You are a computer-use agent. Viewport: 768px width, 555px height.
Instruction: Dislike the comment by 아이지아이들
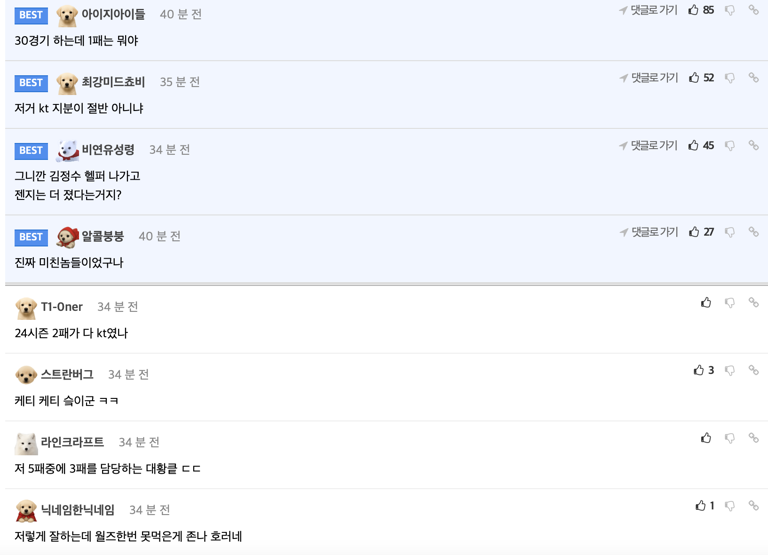tap(730, 10)
